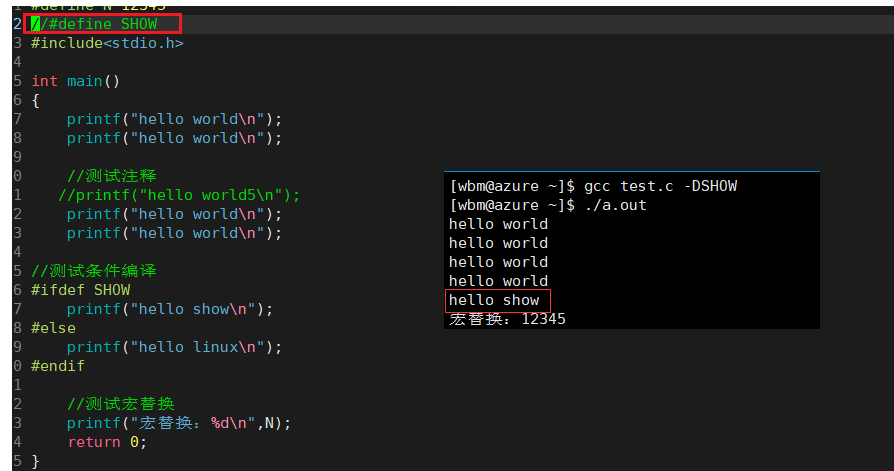Click the printf hello world statement on line 8
The height and width of the screenshot is (471, 894).
174,138
